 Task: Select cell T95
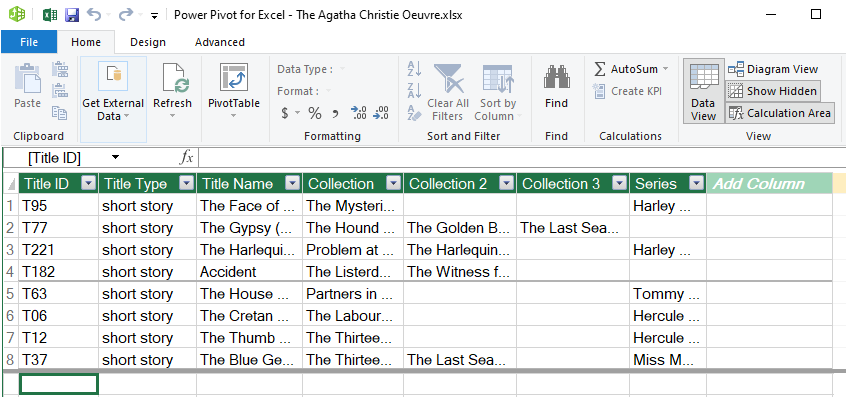(59, 206)
